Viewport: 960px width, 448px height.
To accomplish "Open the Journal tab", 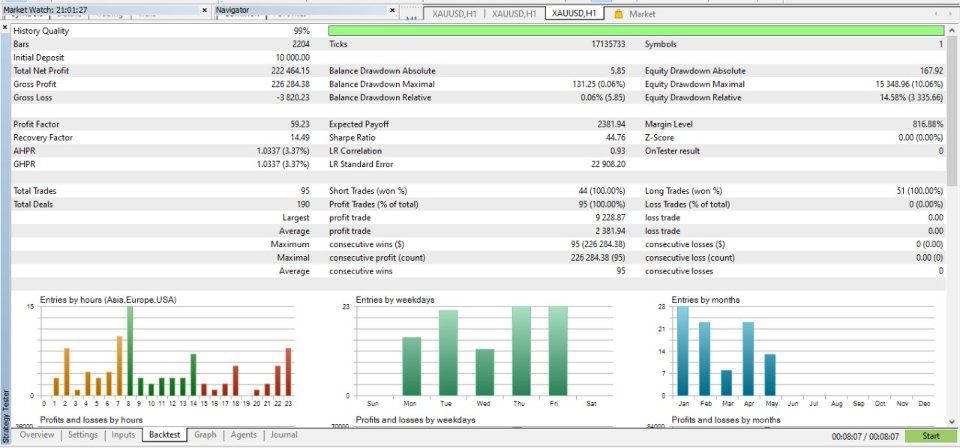I will pyautogui.click(x=283, y=435).
